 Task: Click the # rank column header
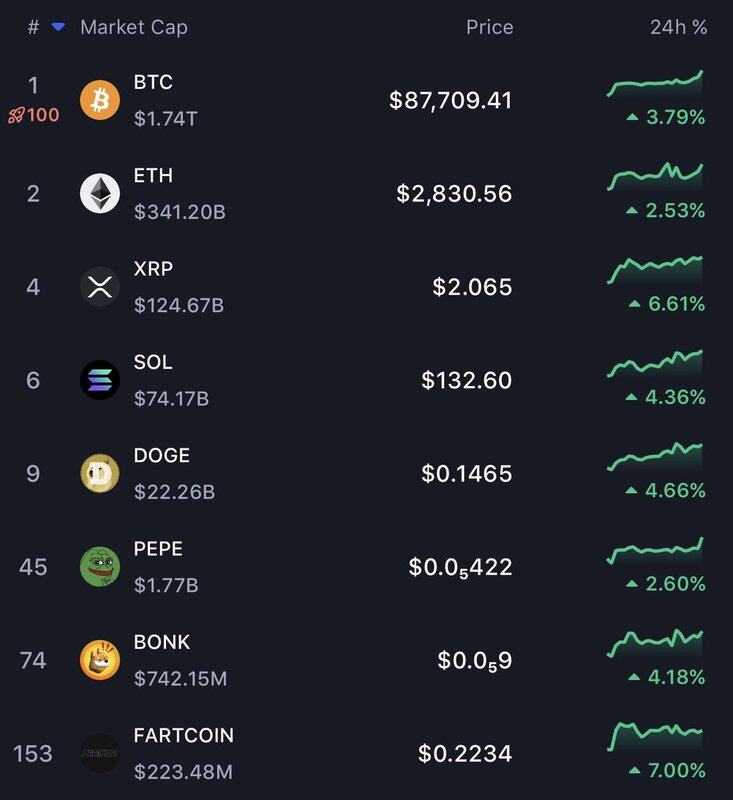[33, 28]
